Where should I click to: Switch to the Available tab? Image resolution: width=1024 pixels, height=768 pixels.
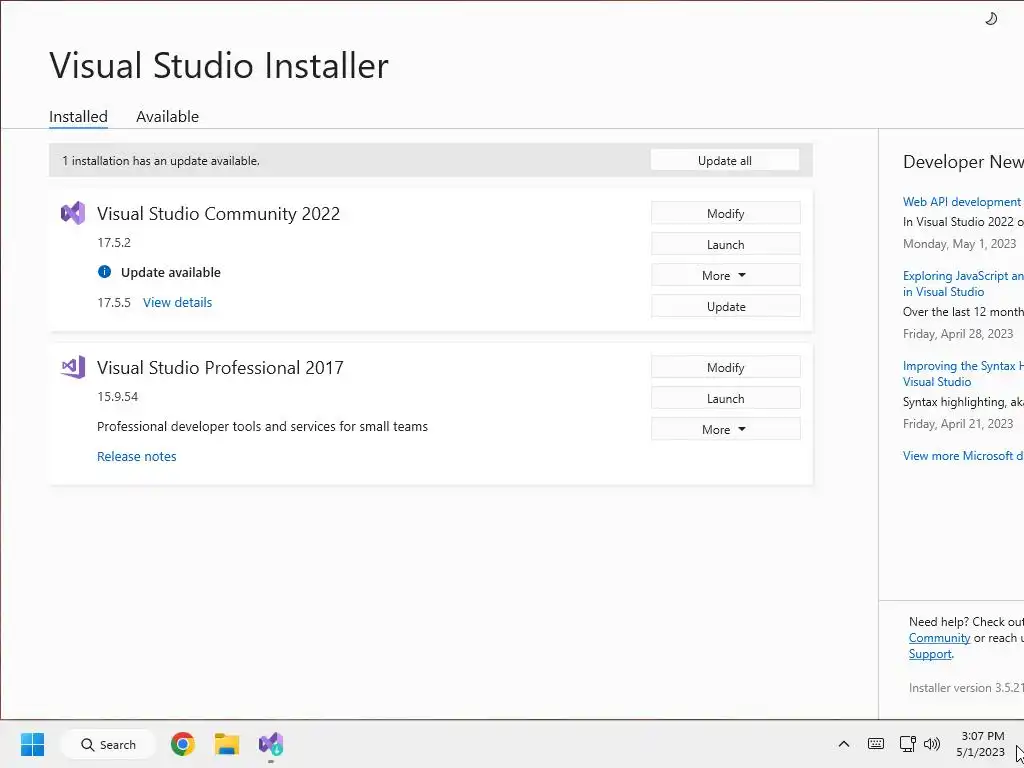(x=167, y=117)
